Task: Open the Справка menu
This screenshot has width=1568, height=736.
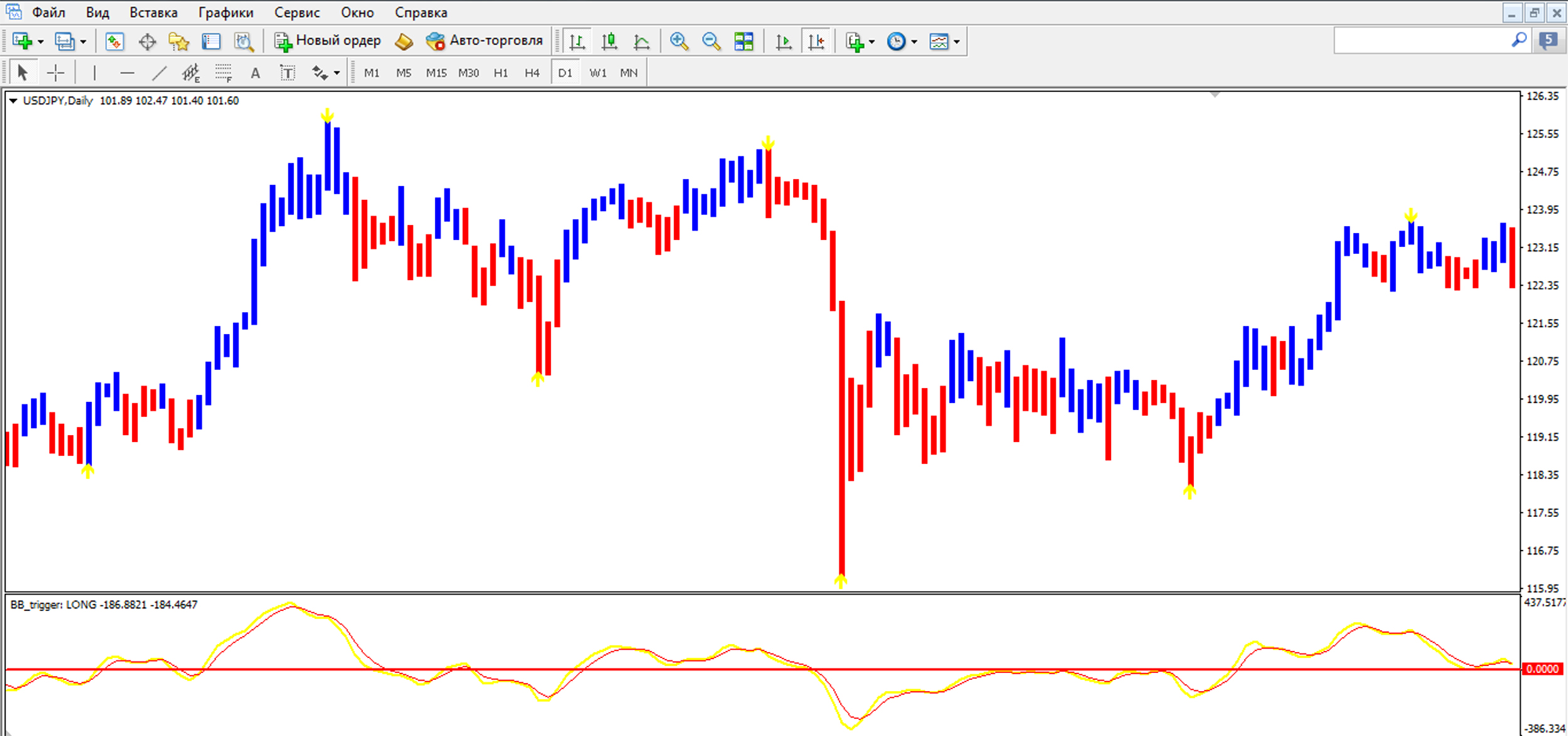Action: 421,13
